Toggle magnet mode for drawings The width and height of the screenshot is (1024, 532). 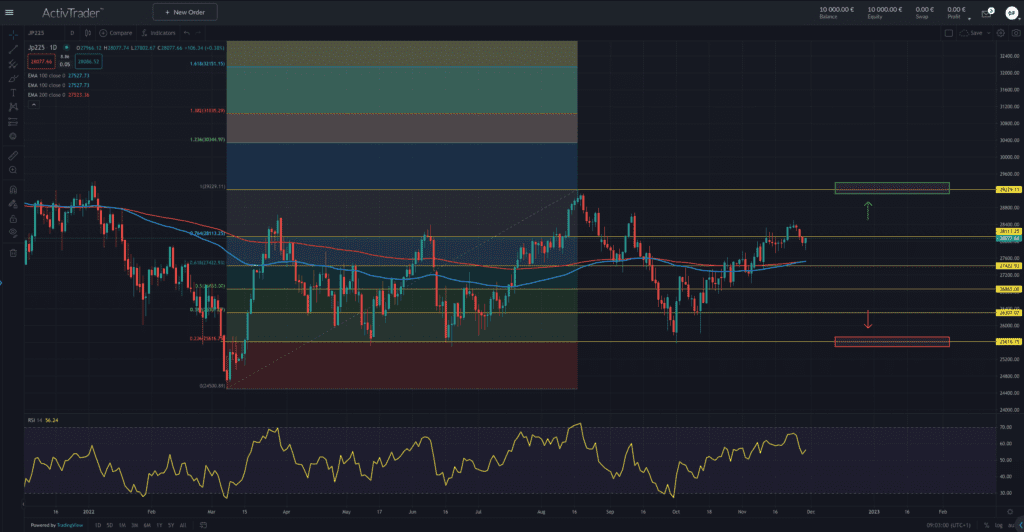(13, 189)
